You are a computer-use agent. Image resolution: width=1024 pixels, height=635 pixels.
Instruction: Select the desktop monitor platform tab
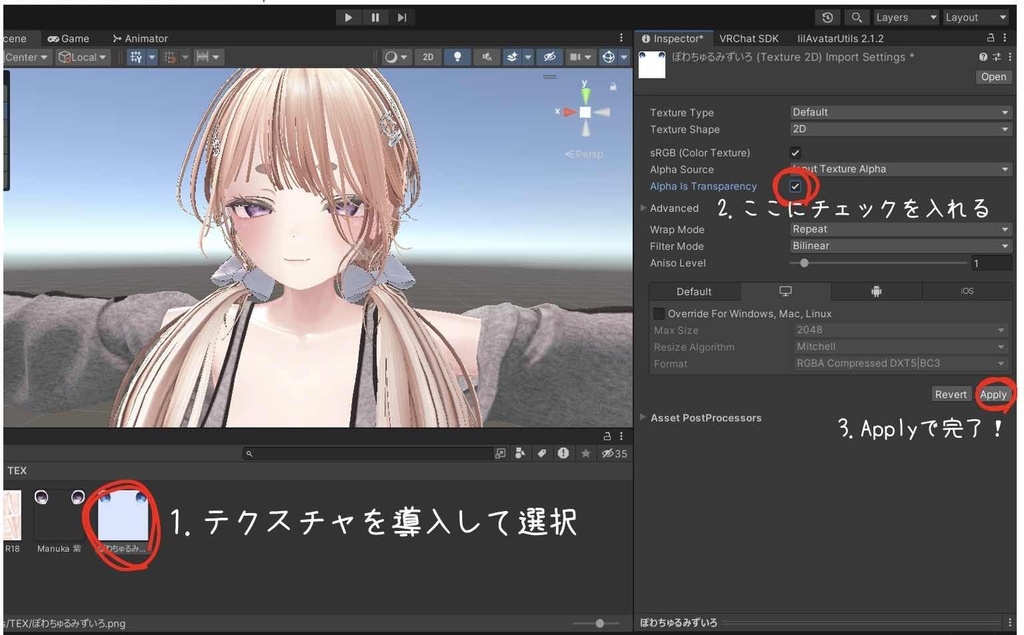[x=785, y=291]
